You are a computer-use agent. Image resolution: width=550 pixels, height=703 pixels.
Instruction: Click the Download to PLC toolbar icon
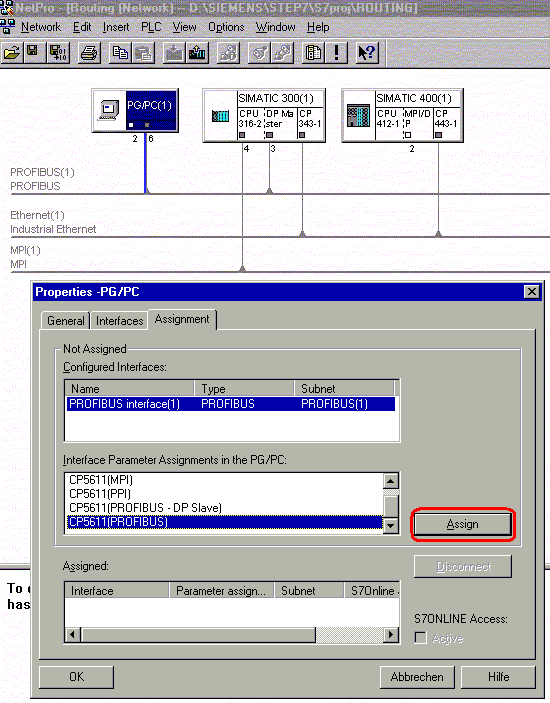click(x=174, y=53)
